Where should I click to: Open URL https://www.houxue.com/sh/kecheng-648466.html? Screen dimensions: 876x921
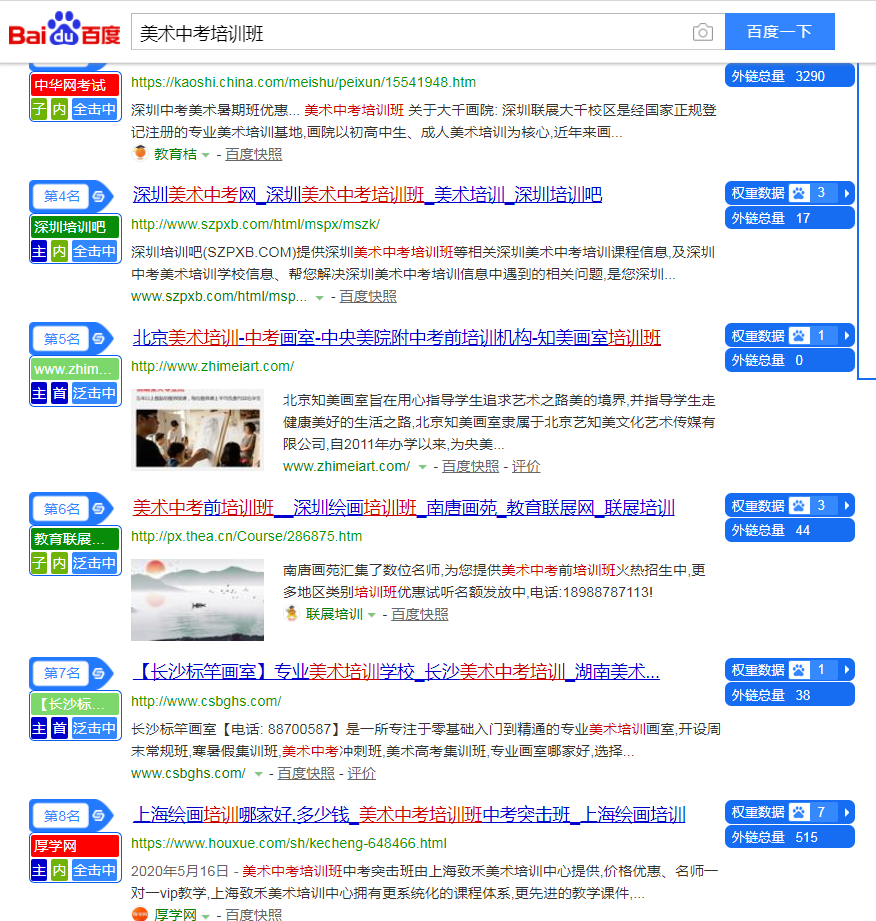[289, 843]
